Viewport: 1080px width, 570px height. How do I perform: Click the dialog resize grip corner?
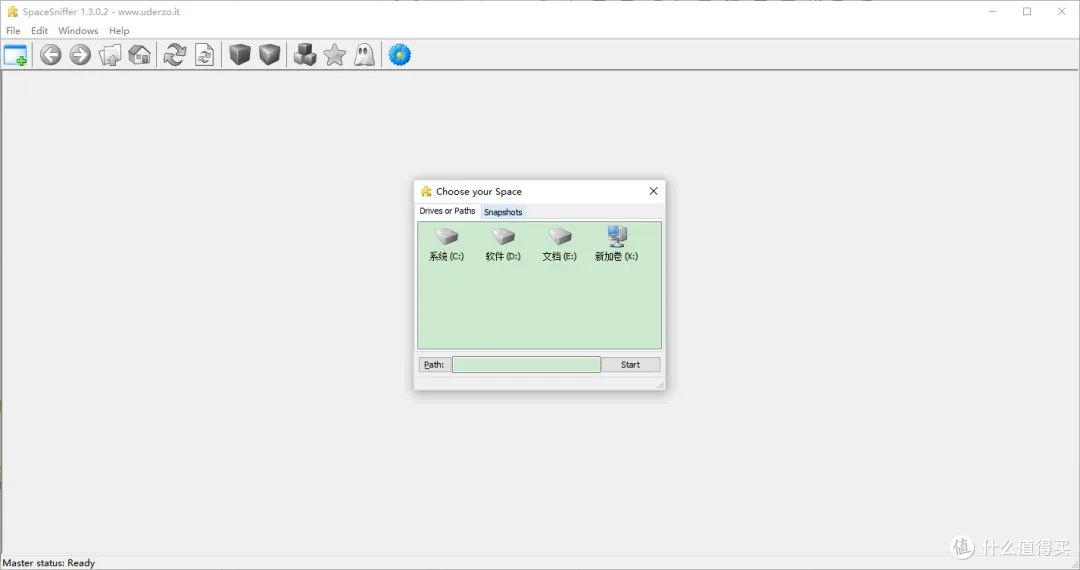(x=660, y=386)
